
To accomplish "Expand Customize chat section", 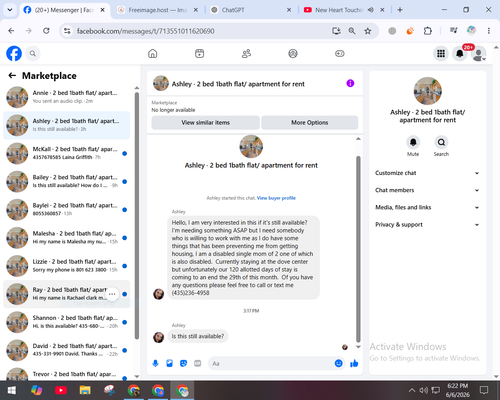I will pyautogui.click(x=427, y=173).
